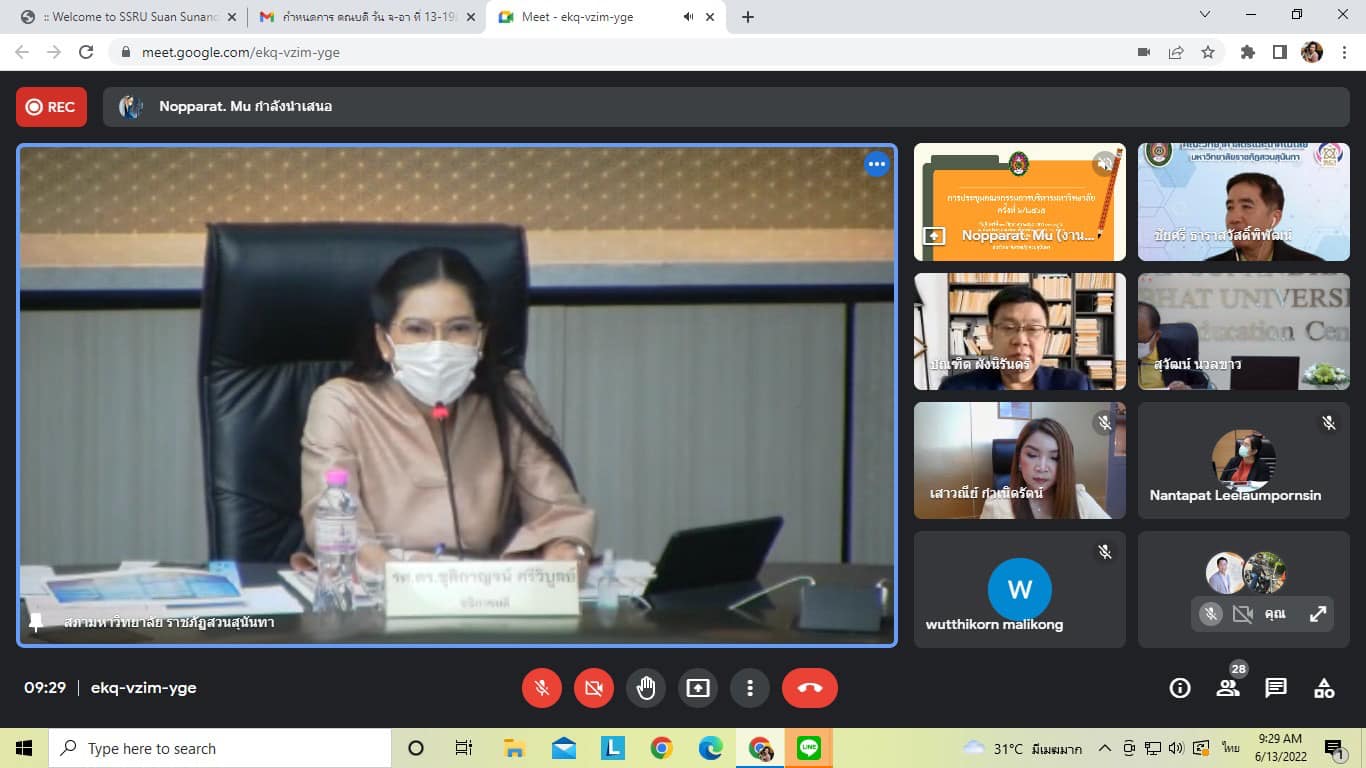Click the Present now screen share button
The image size is (1366, 768).
[x=698, y=688]
